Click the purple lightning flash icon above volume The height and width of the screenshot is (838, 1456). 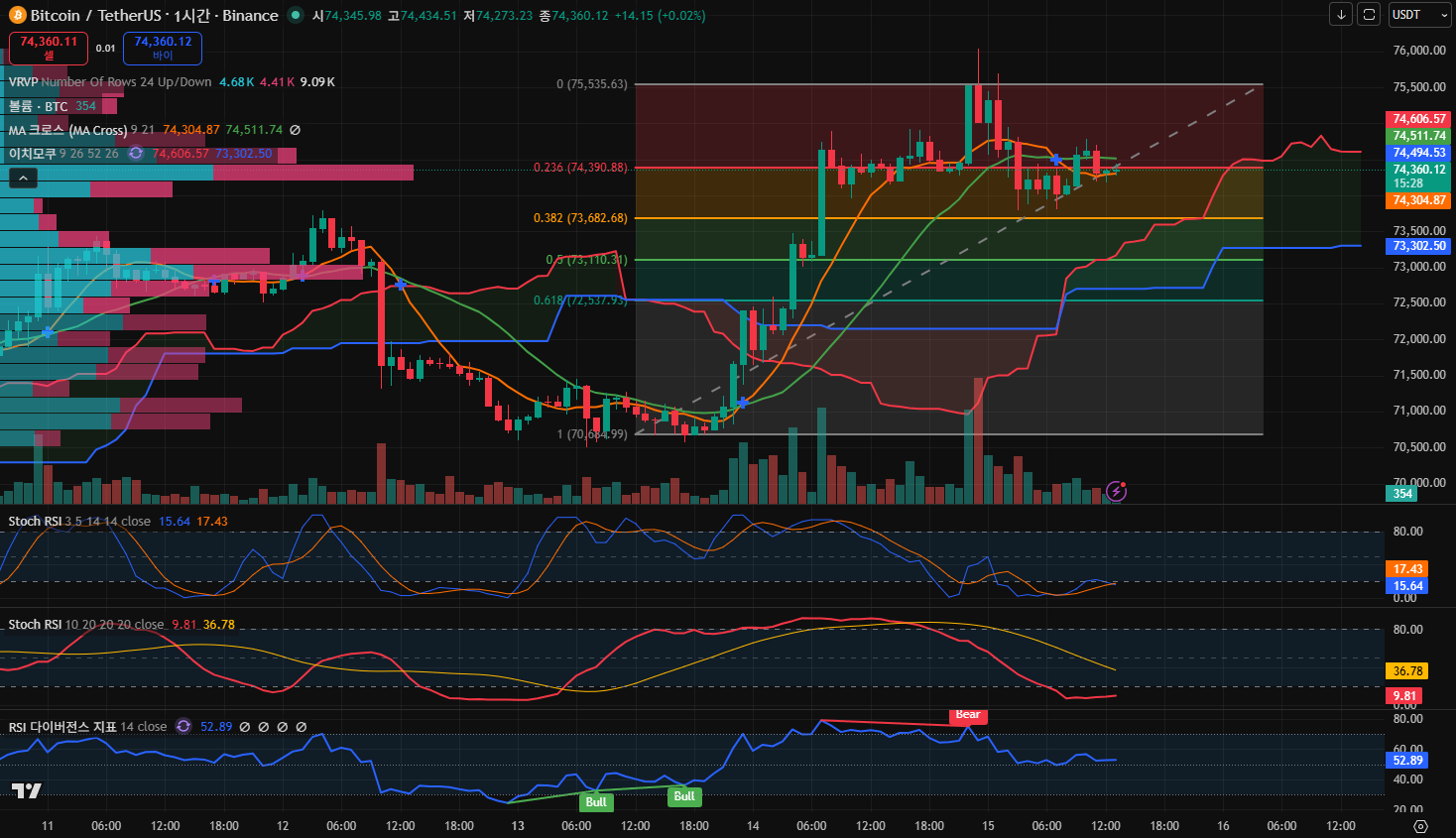click(x=1117, y=491)
